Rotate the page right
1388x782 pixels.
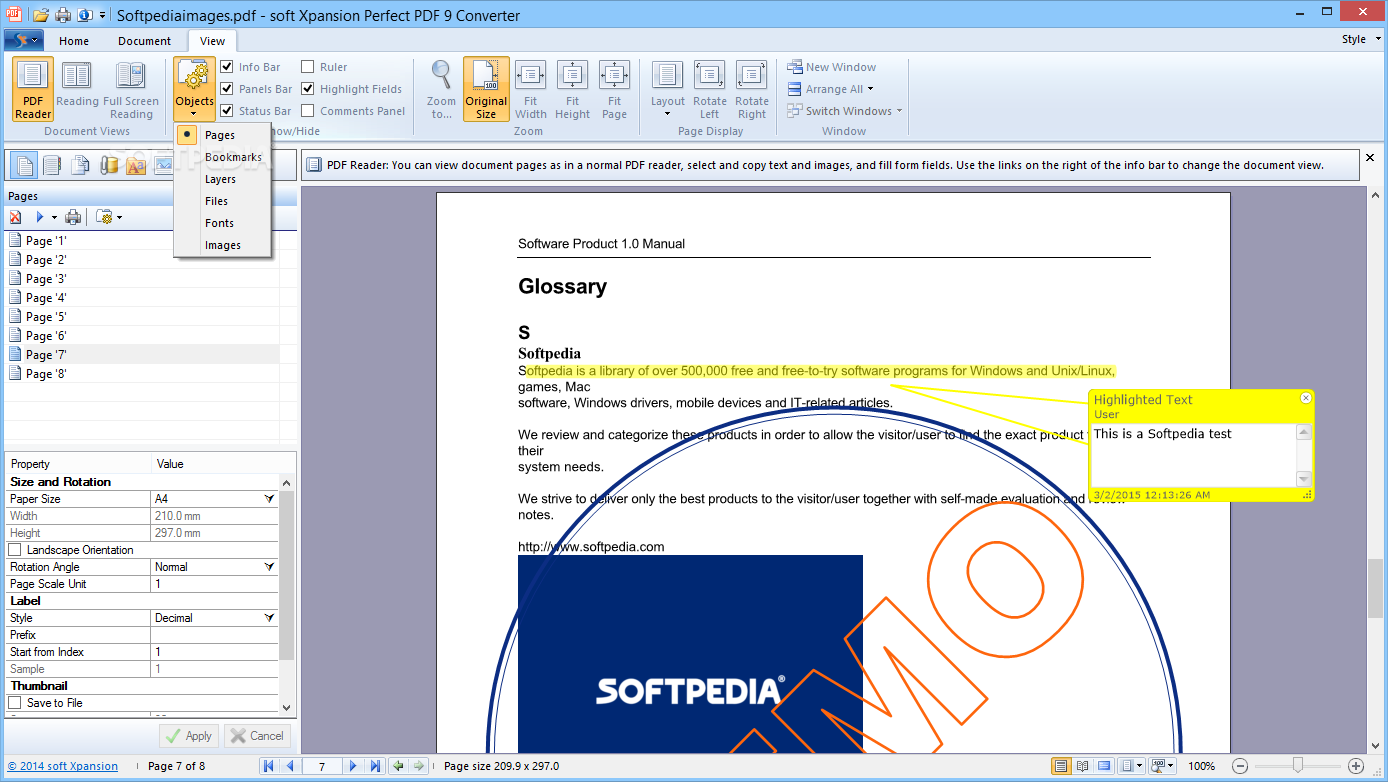752,90
